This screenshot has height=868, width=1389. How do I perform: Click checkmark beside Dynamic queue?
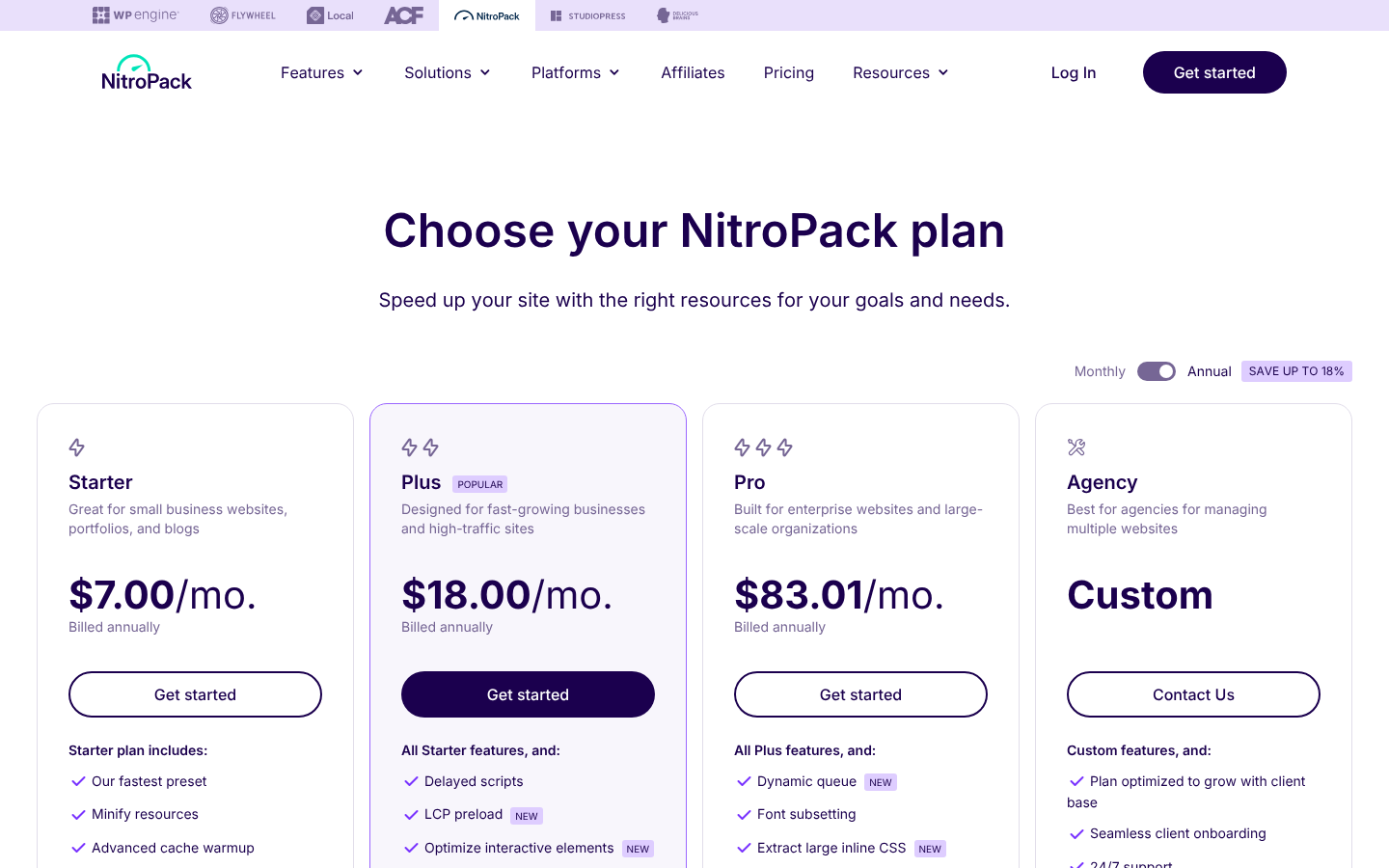[x=745, y=781]
